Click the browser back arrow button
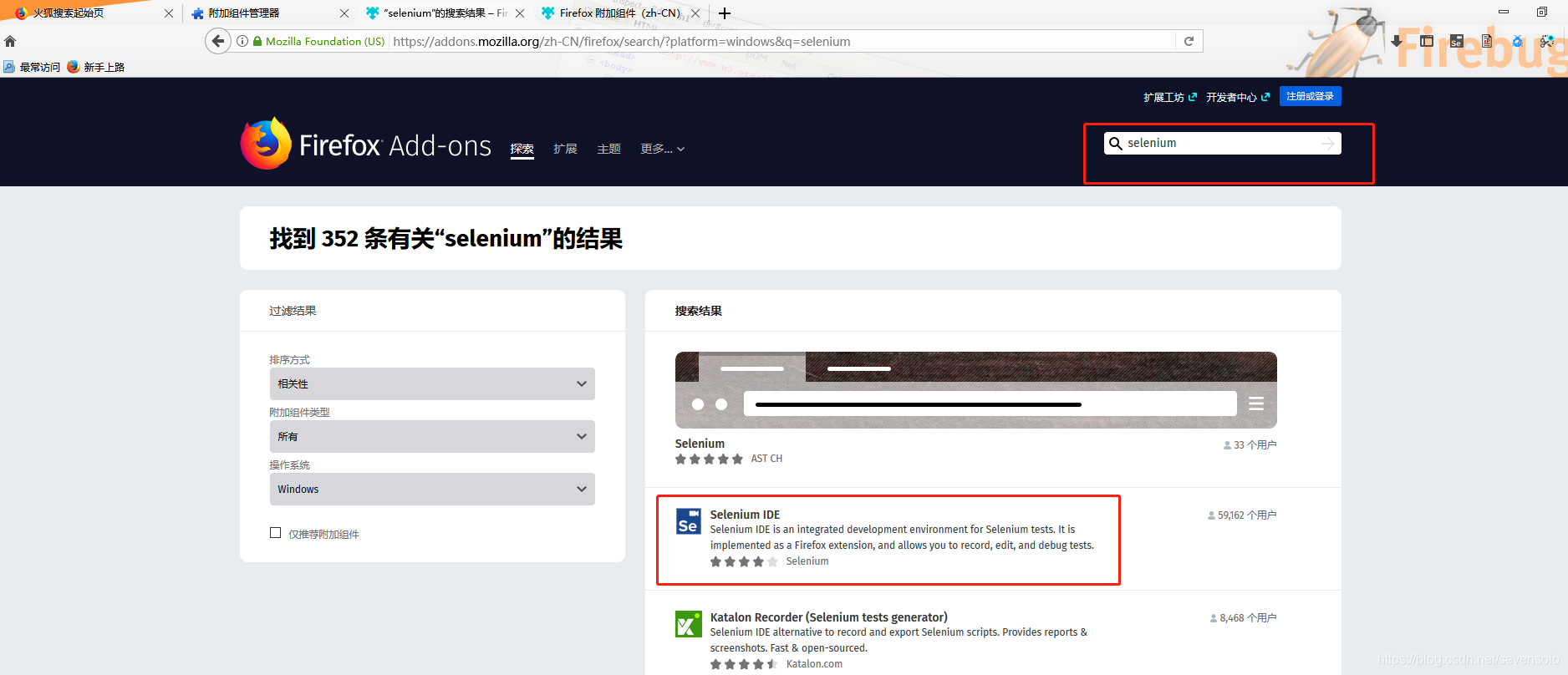Screen dimensions: 1568x675 (x=218, y=41)
